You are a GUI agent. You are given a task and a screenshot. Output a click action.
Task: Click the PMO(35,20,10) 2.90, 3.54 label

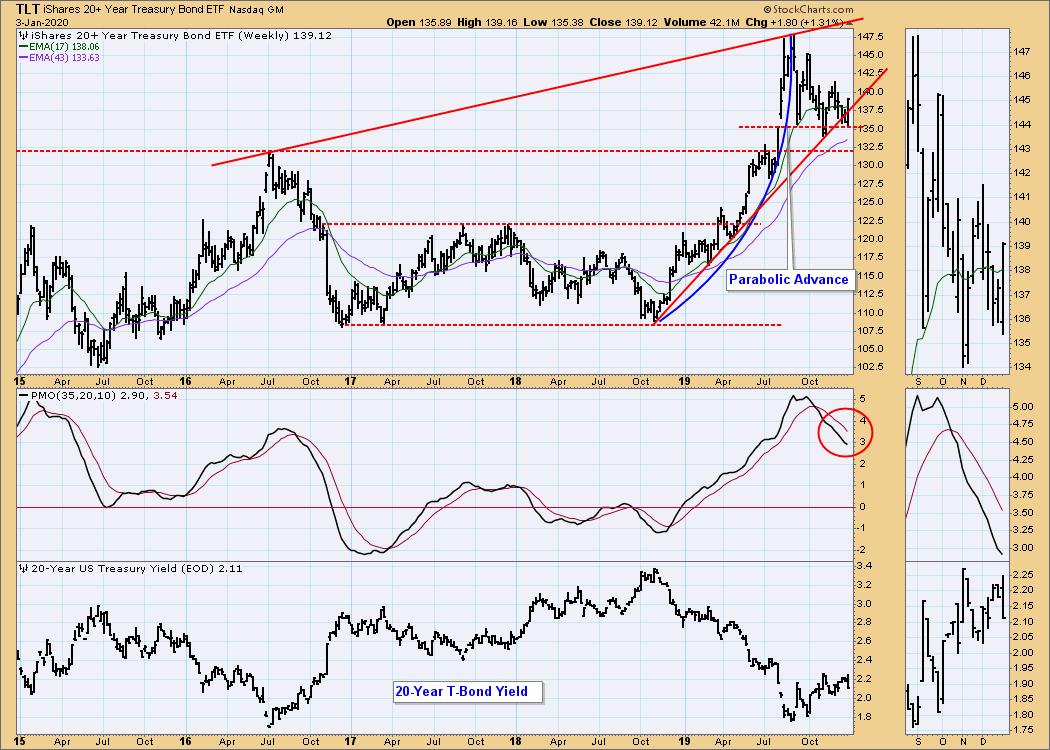pyautogui.click(x=103, y=396)
